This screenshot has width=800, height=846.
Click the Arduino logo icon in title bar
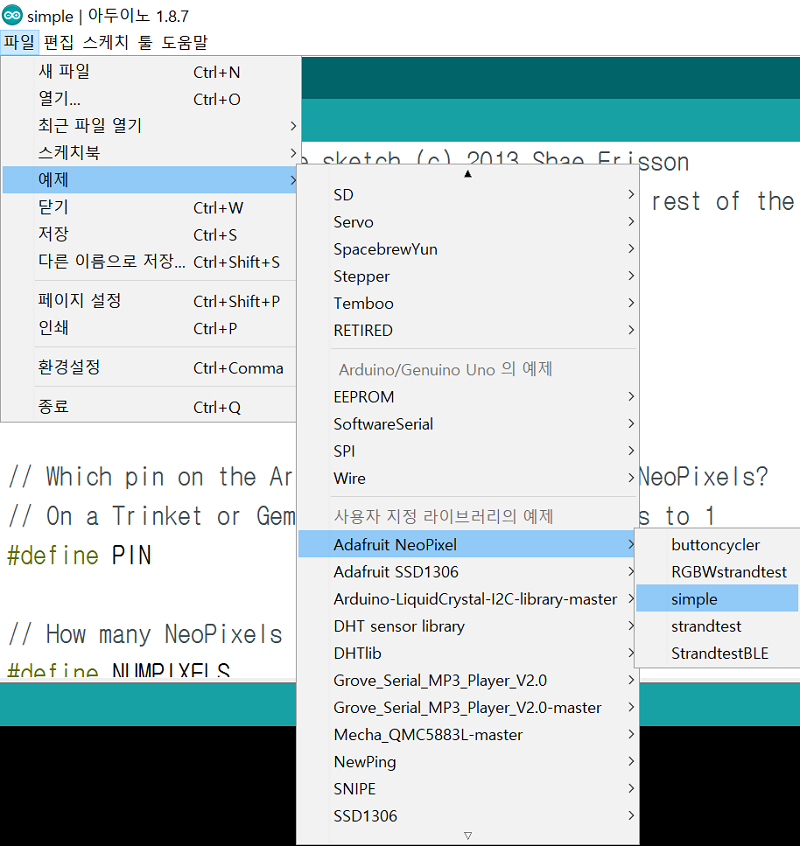pos(12,15)
